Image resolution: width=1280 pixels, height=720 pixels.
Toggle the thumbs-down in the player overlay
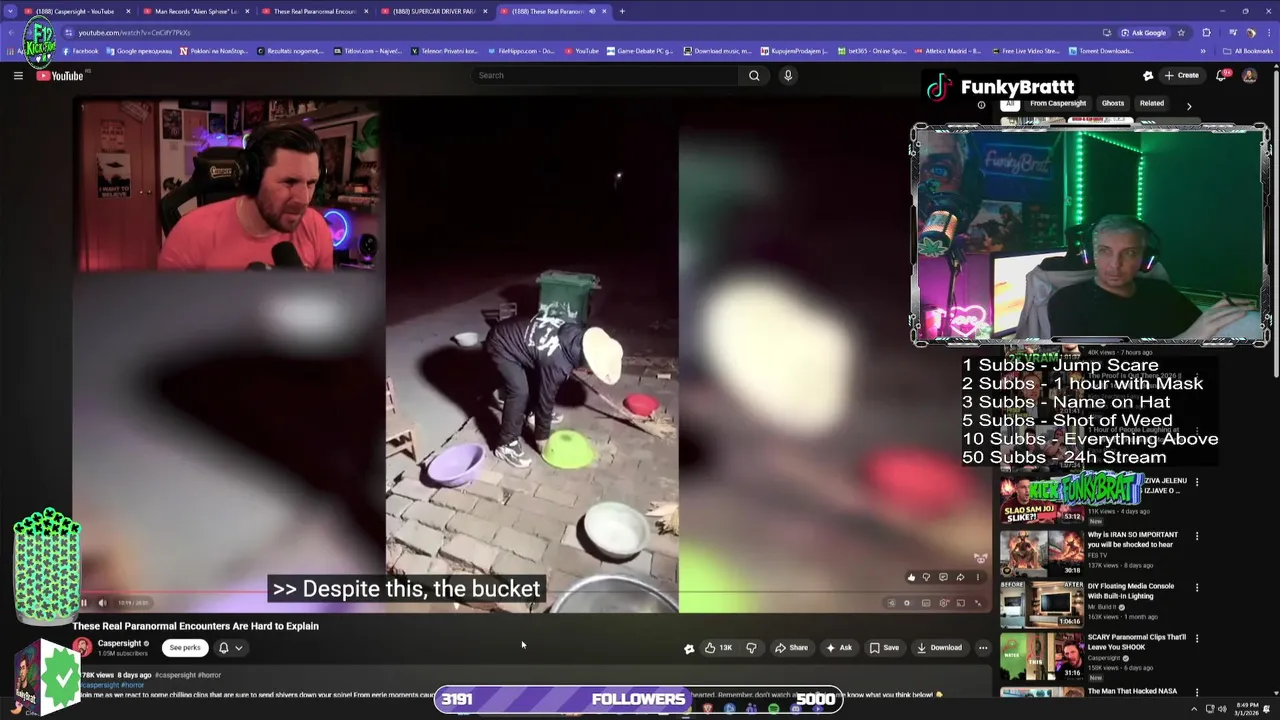click(x=926, y=577)
